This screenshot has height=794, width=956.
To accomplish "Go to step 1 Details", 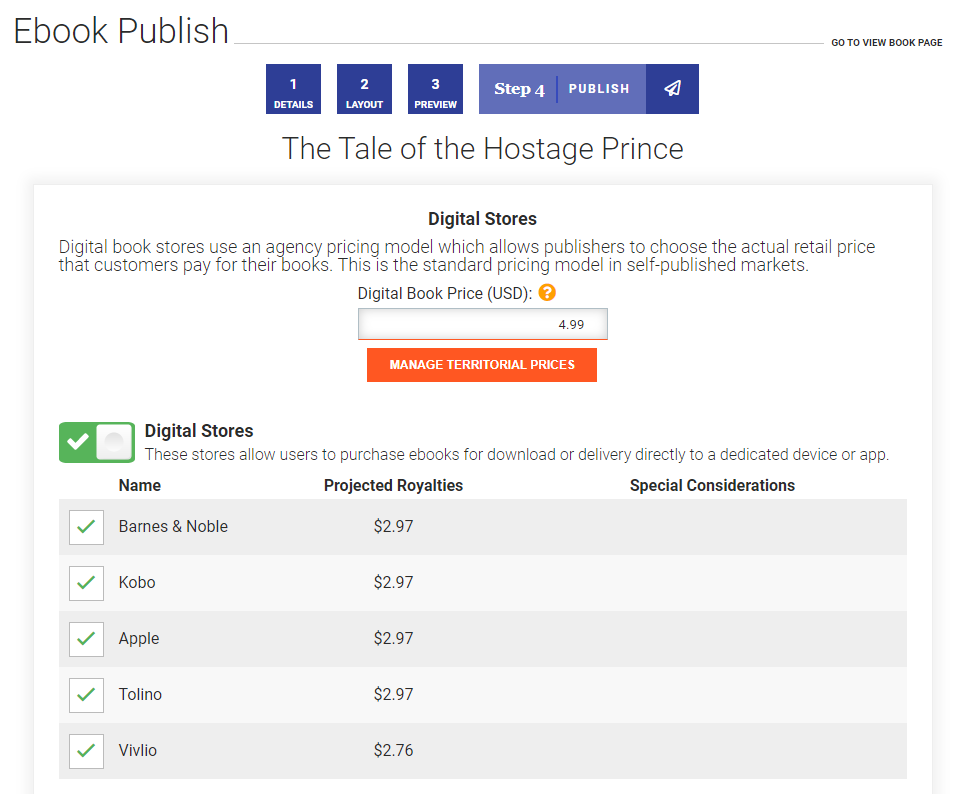I will [293, 89].
